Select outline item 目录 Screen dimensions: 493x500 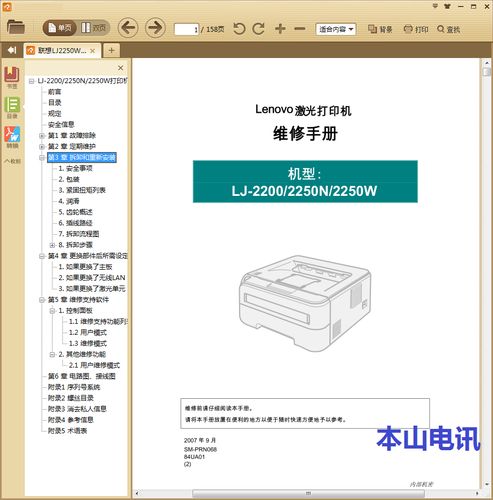pos(55,103)
